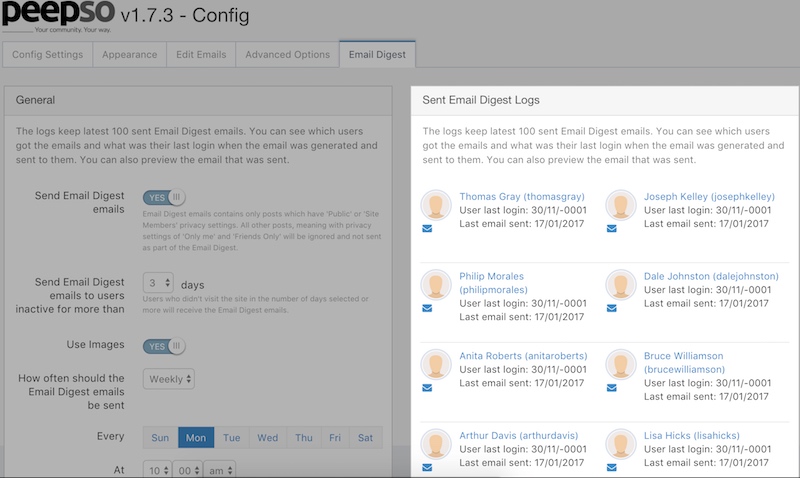Open Anita Roberts (anitaroberts) profile link

tap(523, 356)
